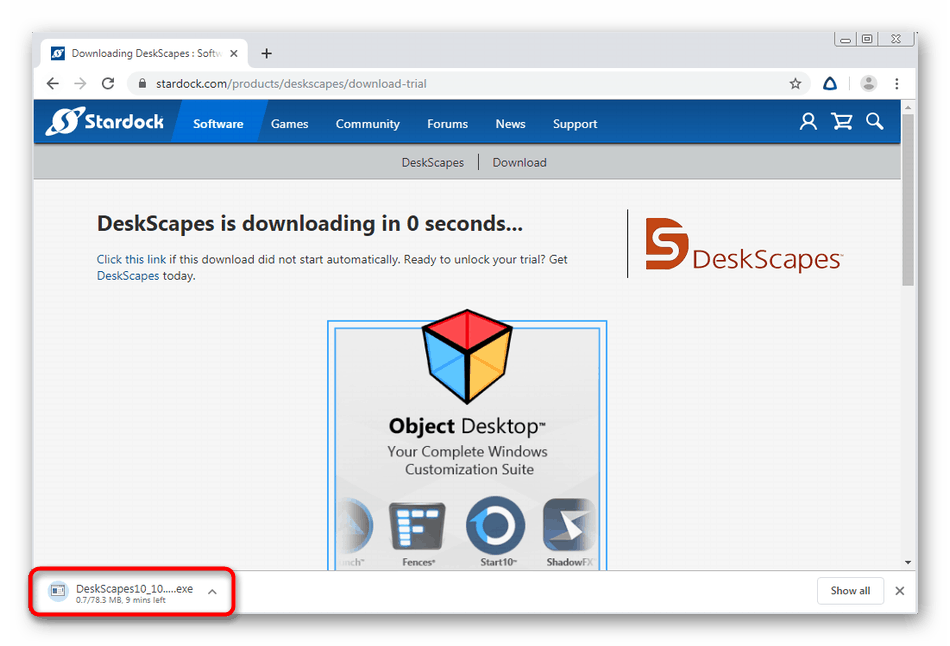Image resolution: width=950 pixels, height=646 pixels.
Task: Go back using the browser back arrow
Action: (53, 84)
